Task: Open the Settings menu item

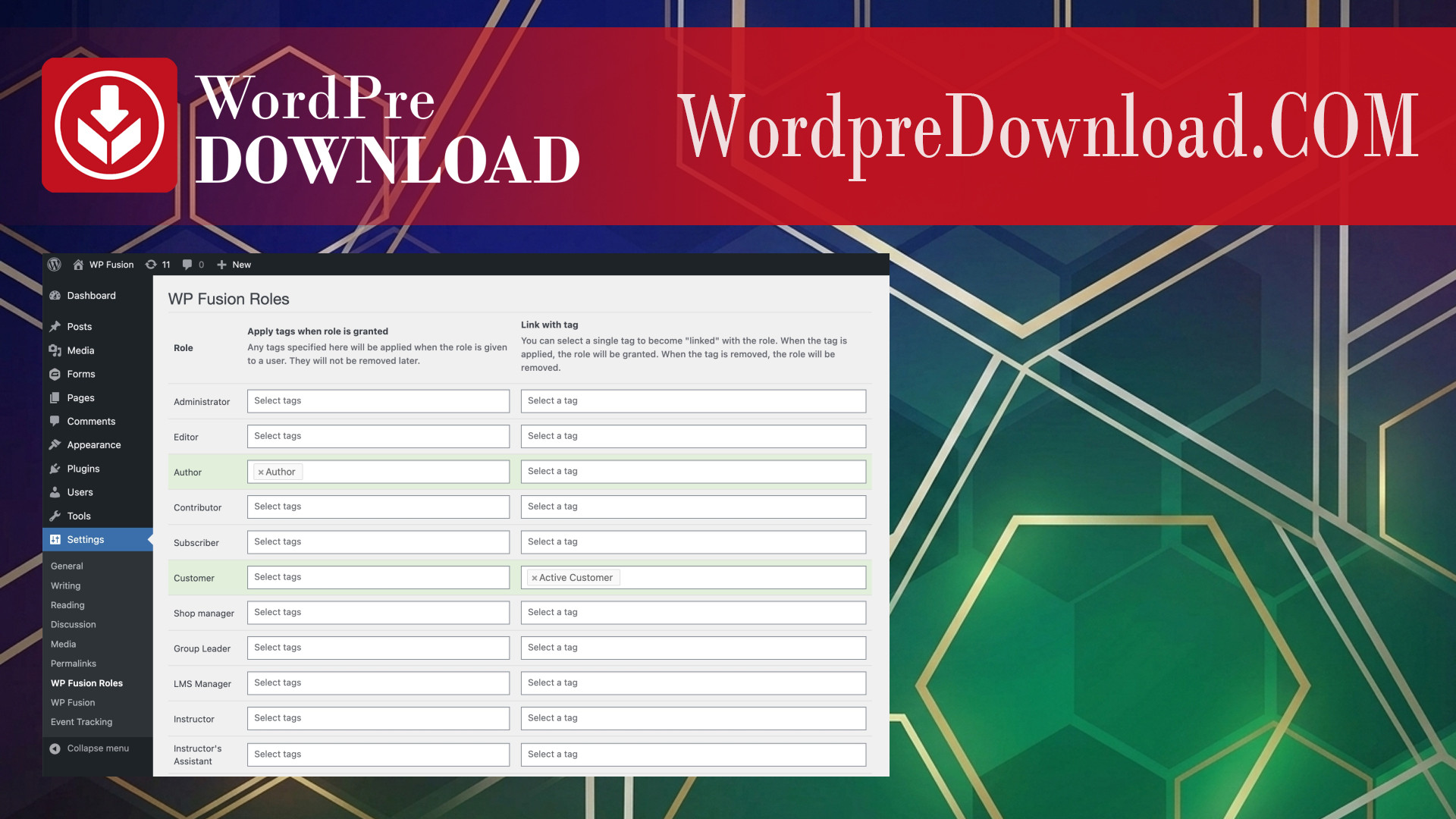Action: click(98, 539)
